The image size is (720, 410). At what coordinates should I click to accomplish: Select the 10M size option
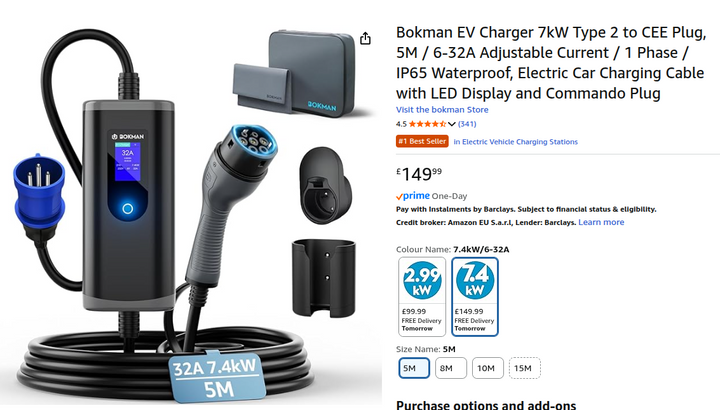coord(488,368)
